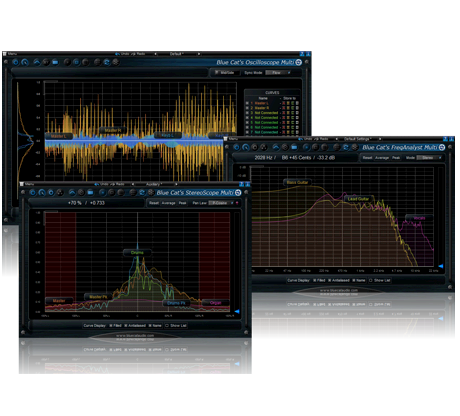The image size is (460, 416).
Task: Click the blue up-arrow icon in FreqAnalyst toolbar
Action: tap(276, 147)
